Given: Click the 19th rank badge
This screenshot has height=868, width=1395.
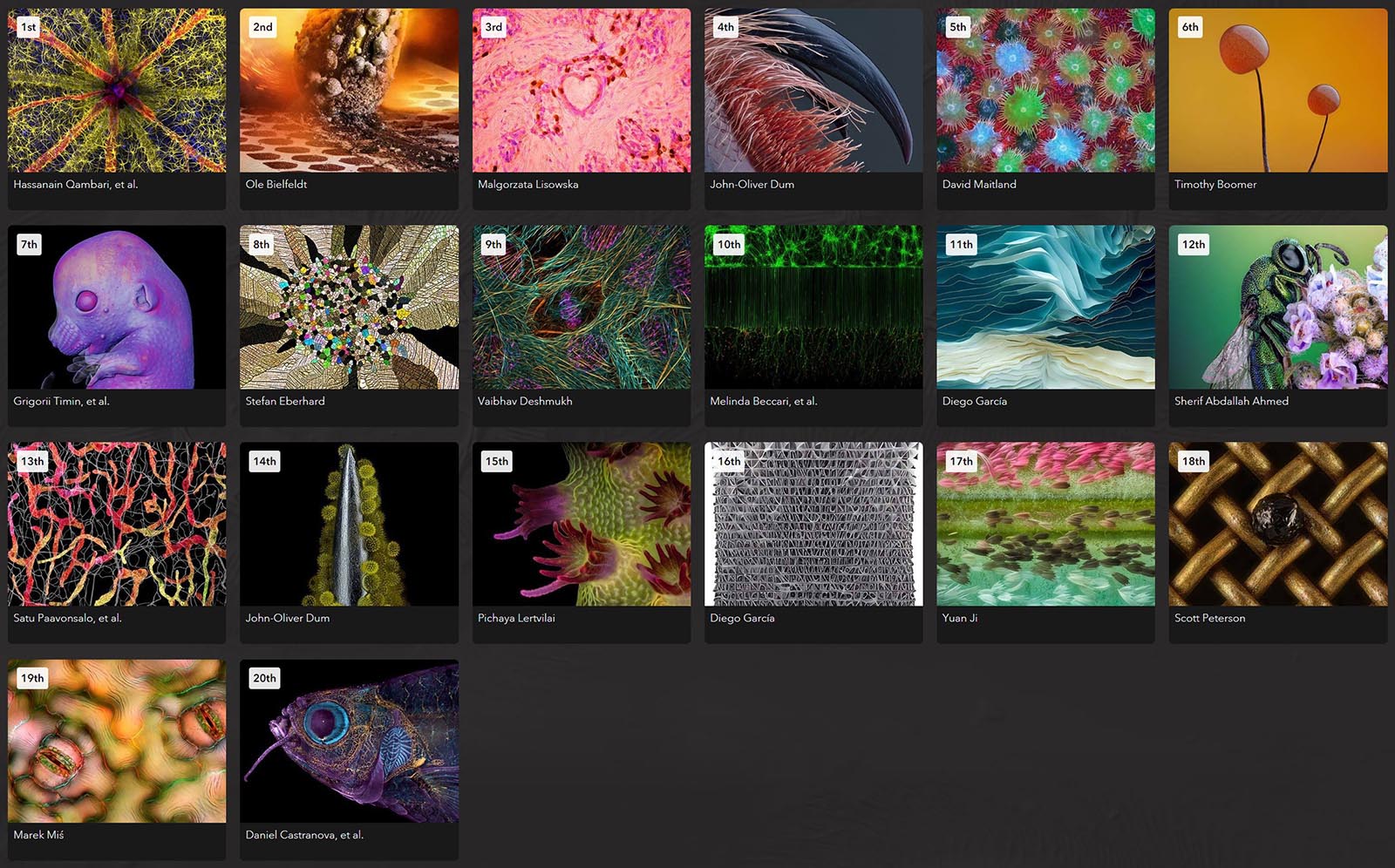Looking at the screenshot, I should 32,678.
